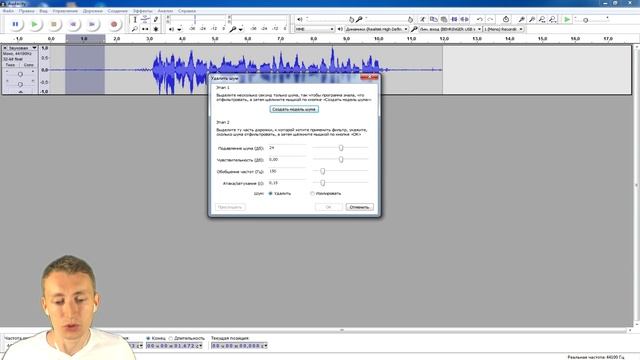Click the noise reduction value field showing 24

287,148
